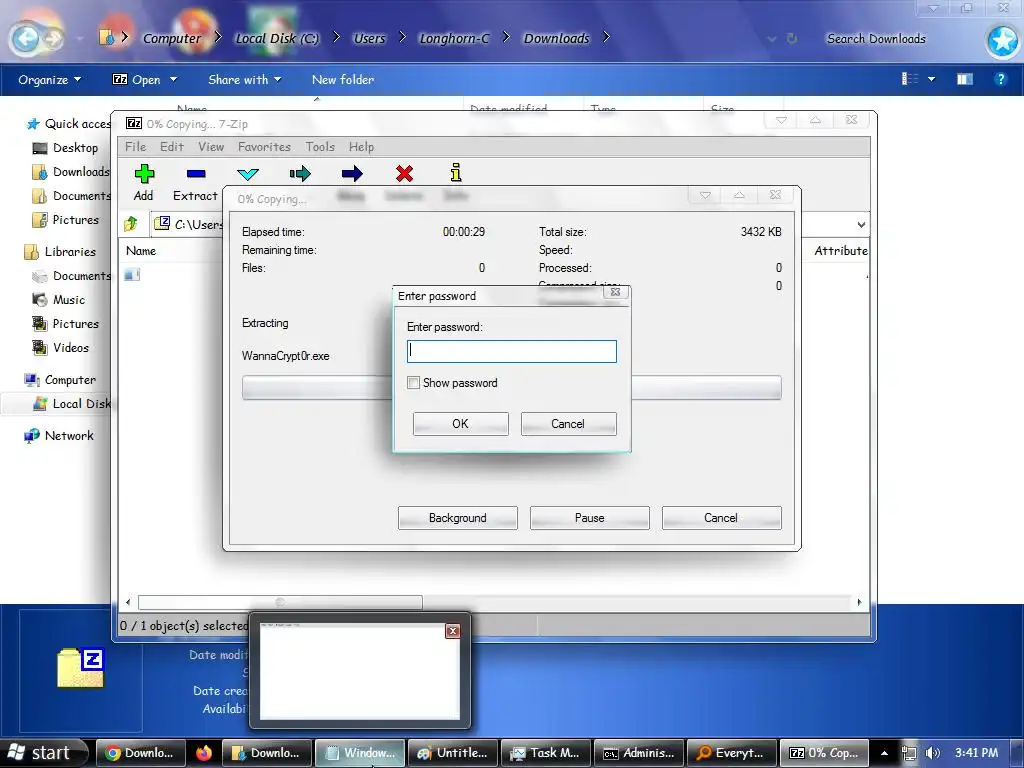Focus the Enter password text field
The width and height of the screenshot is (1024, 768).
coord(511,351)
